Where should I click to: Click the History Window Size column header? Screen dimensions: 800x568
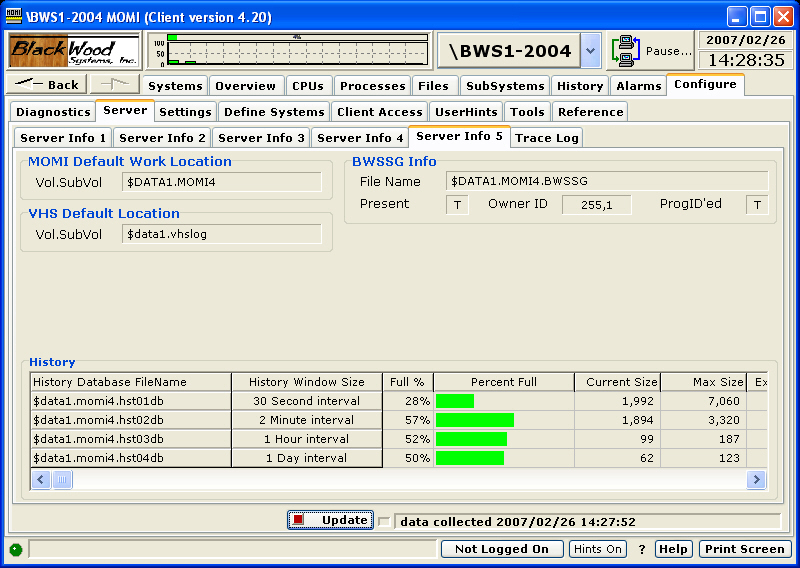pos(307,382)
